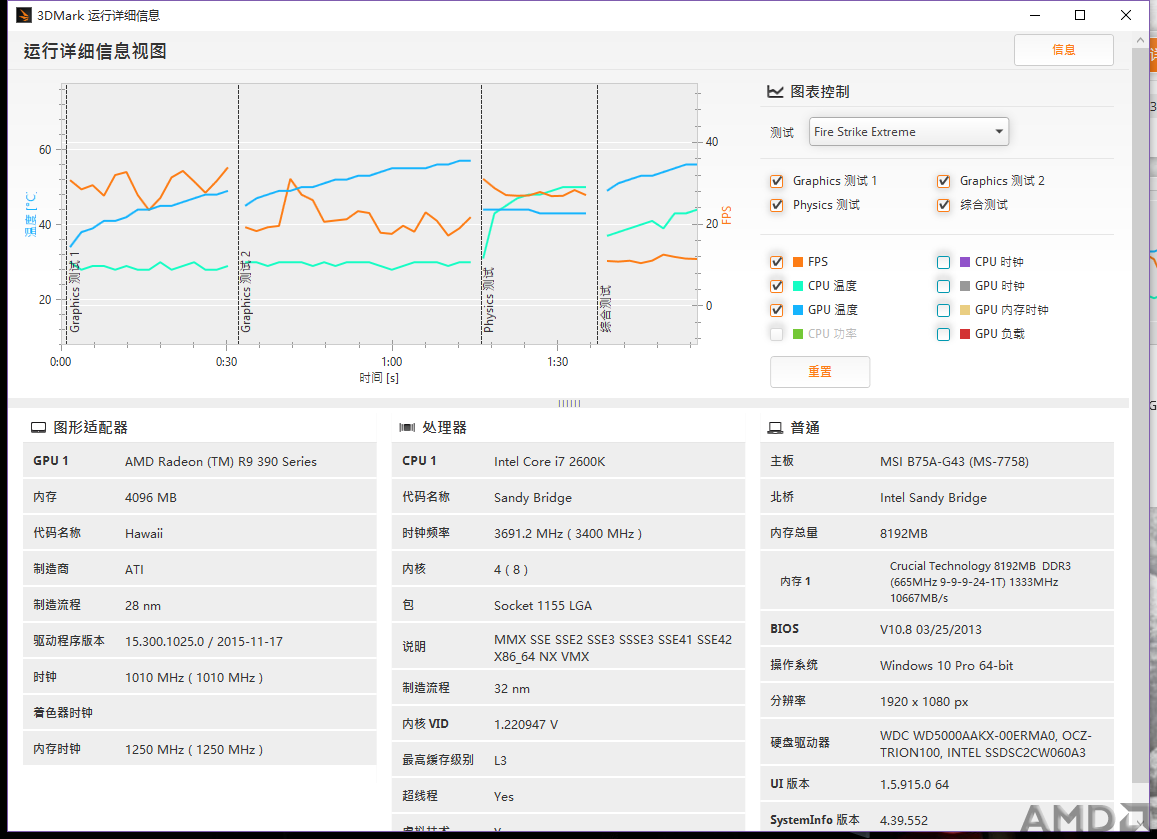Click the Windows 10 Pro 64-bit value
This screenshot has height=839, width=1157.
(947, 666)
